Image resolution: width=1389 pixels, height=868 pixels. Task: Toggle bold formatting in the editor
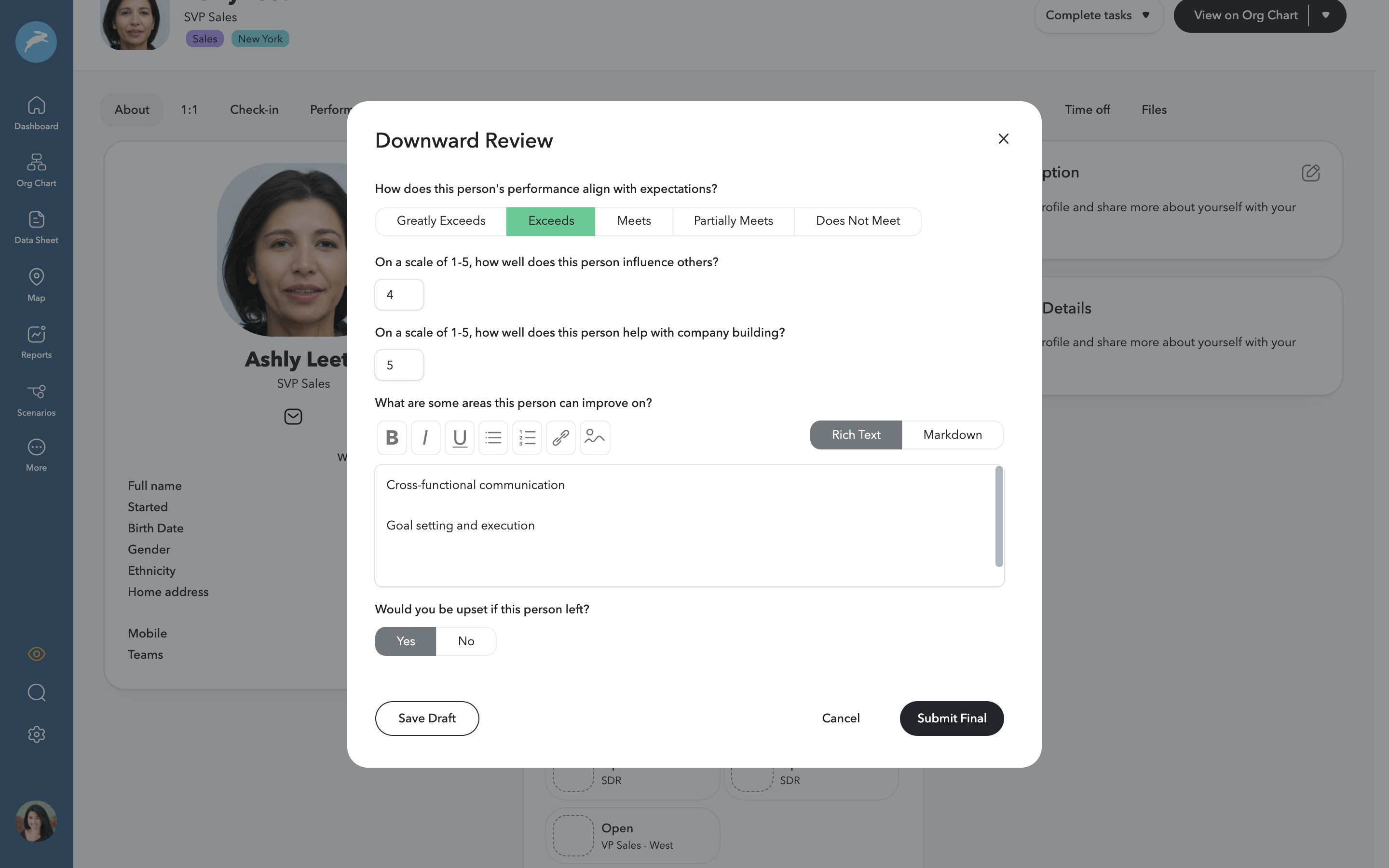coord(392,438)
